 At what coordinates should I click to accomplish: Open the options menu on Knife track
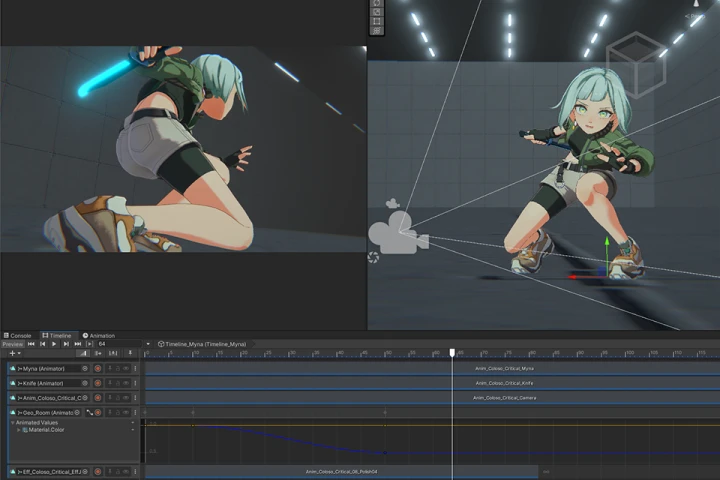135,383
